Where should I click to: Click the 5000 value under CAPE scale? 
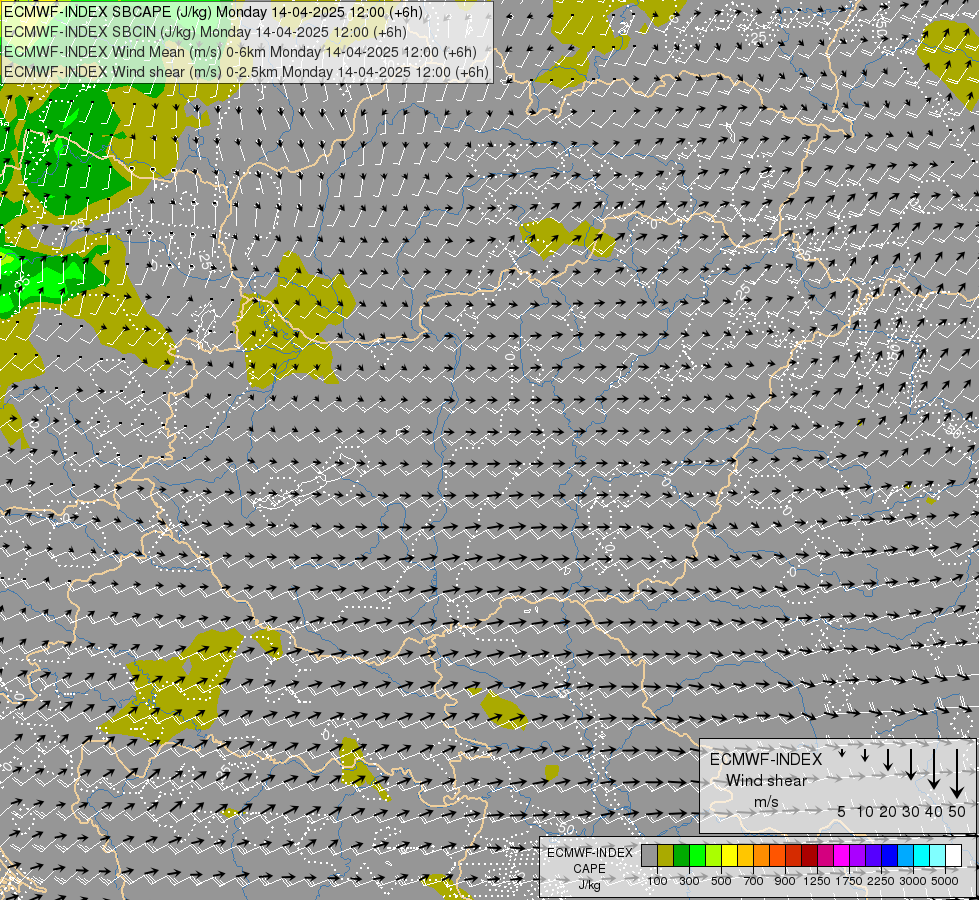[x=945, y=881]
